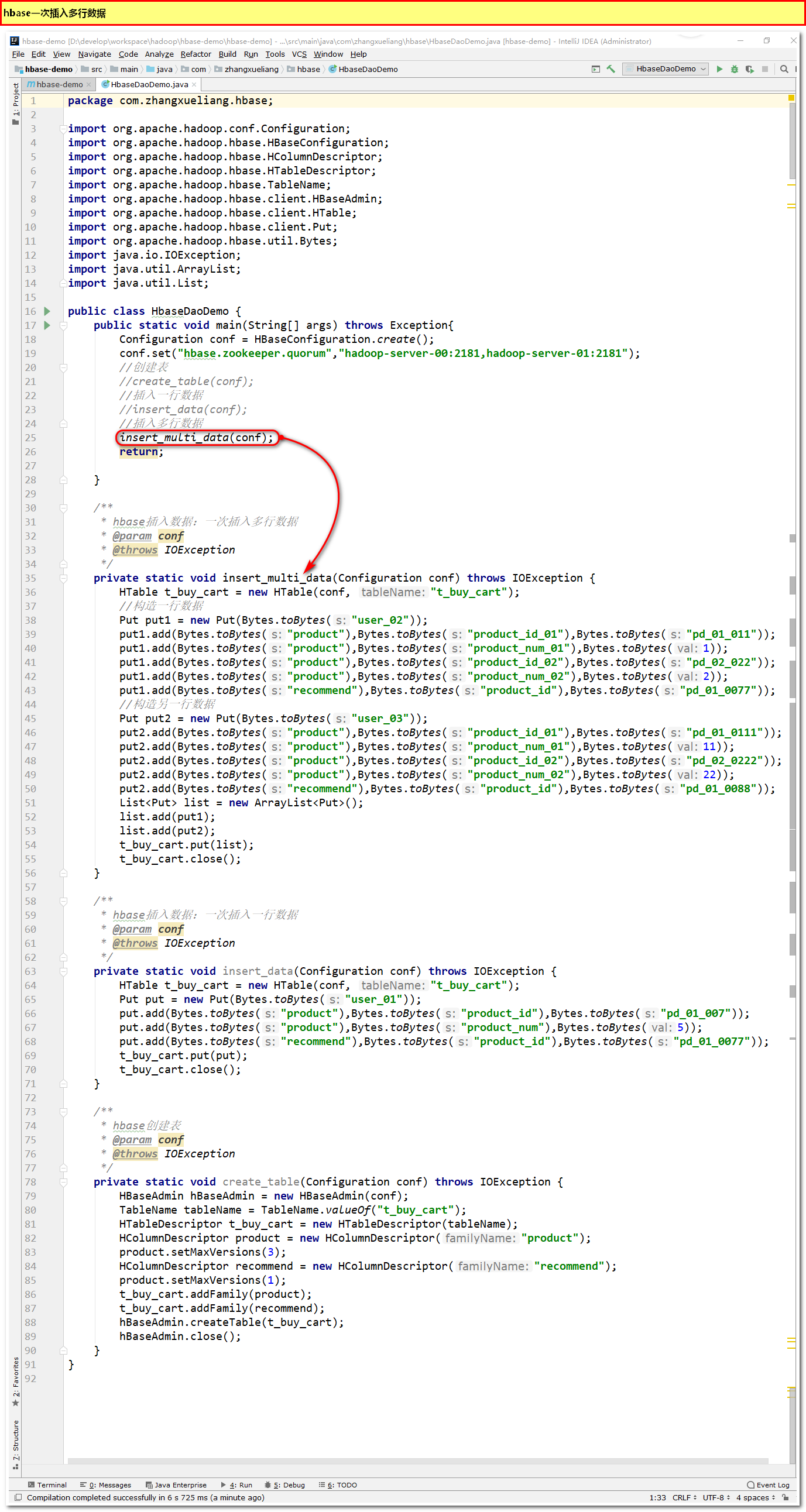Click java folder in navigation bar

(160, 69)
